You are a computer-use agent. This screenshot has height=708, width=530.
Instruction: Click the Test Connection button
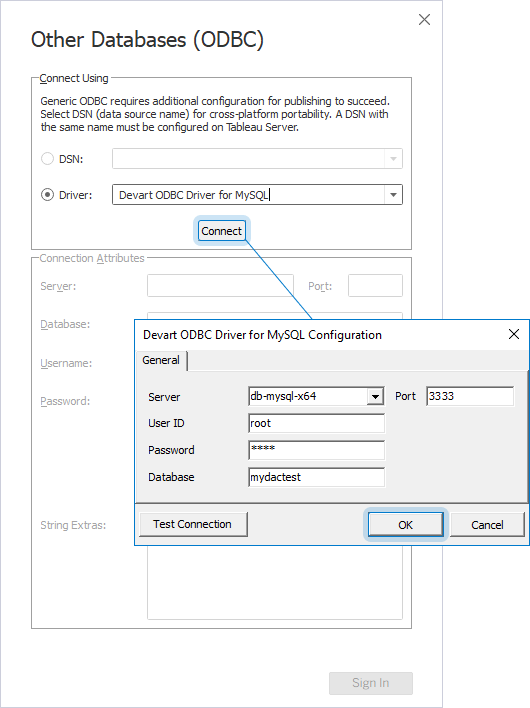[193, 524]
